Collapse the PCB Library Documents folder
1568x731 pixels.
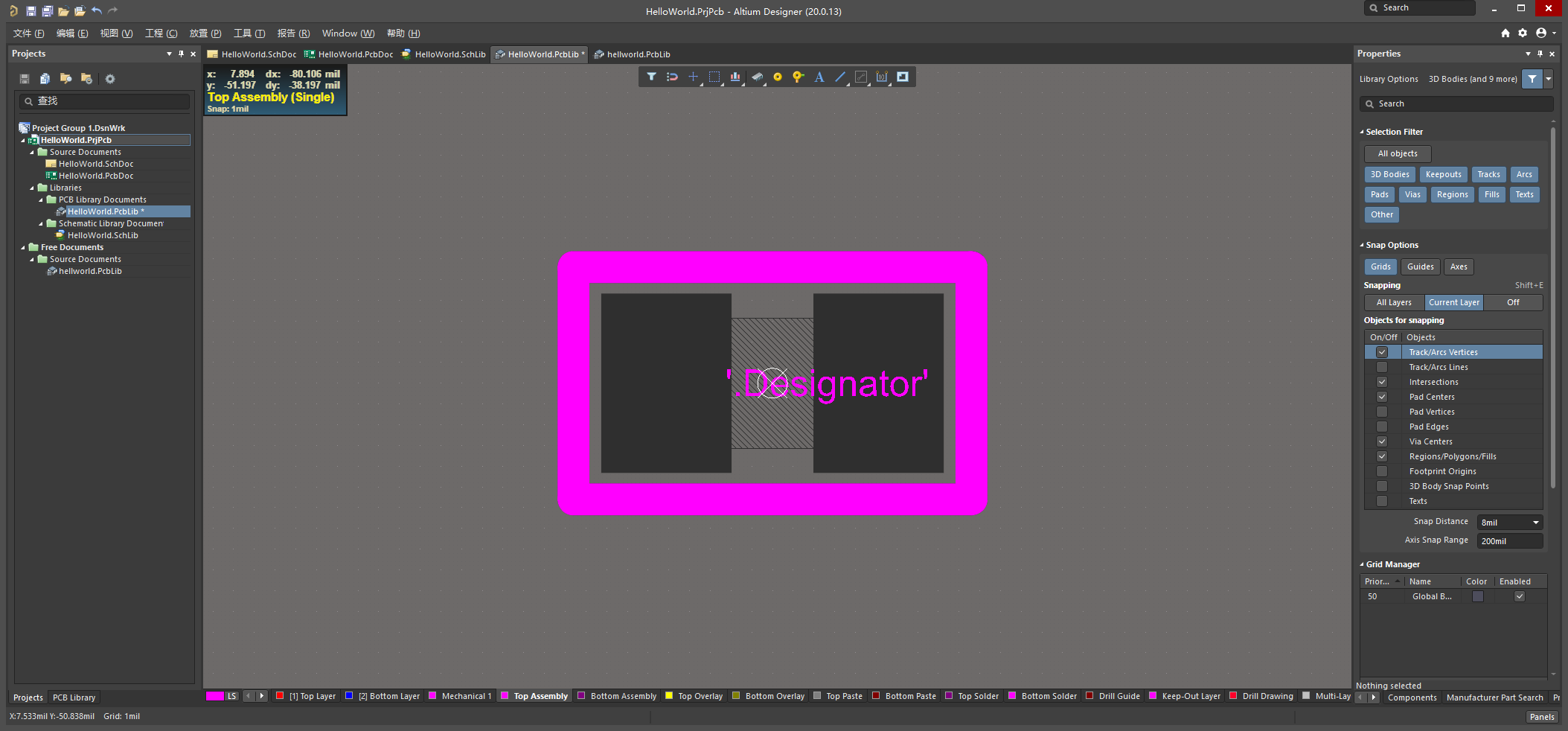(39, 199)
